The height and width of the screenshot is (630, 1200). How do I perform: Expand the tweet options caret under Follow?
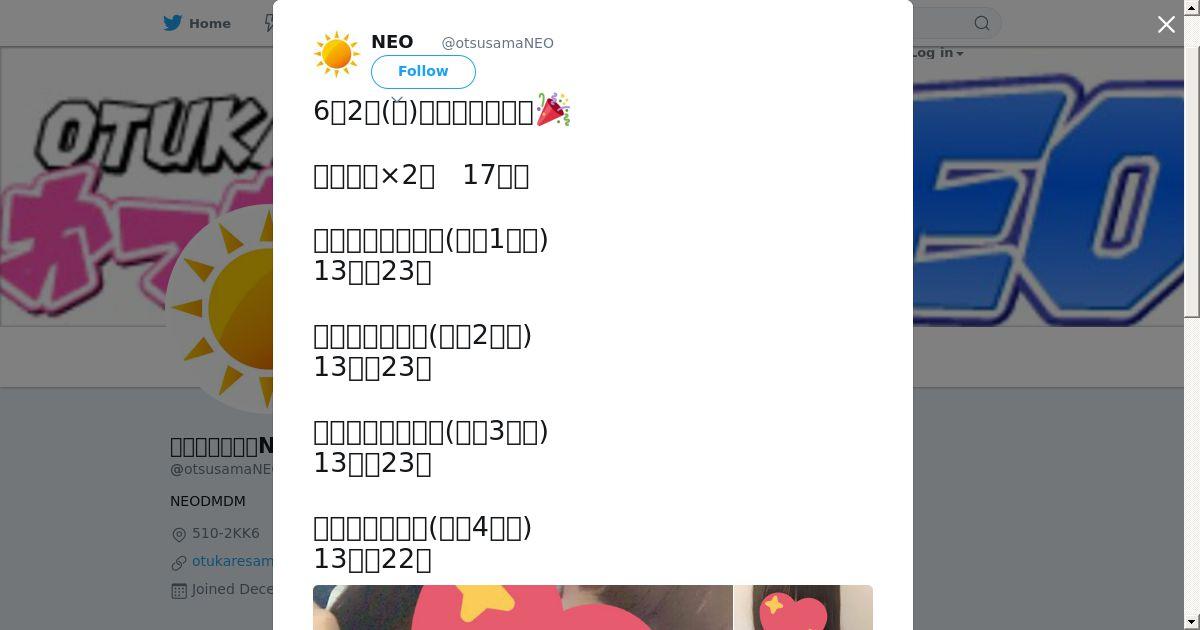click(397, 101)
